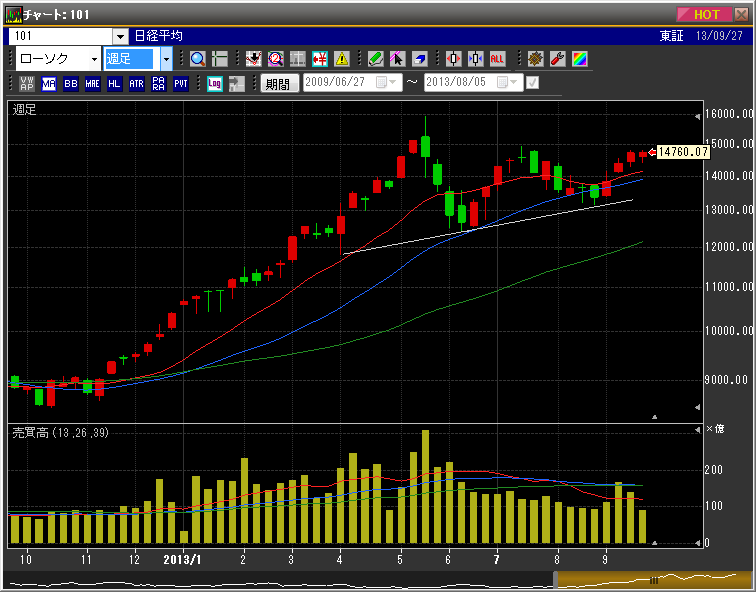Expand the stock code 101 dropdown
Screen dimensions: 756x592
click(120, 36)
